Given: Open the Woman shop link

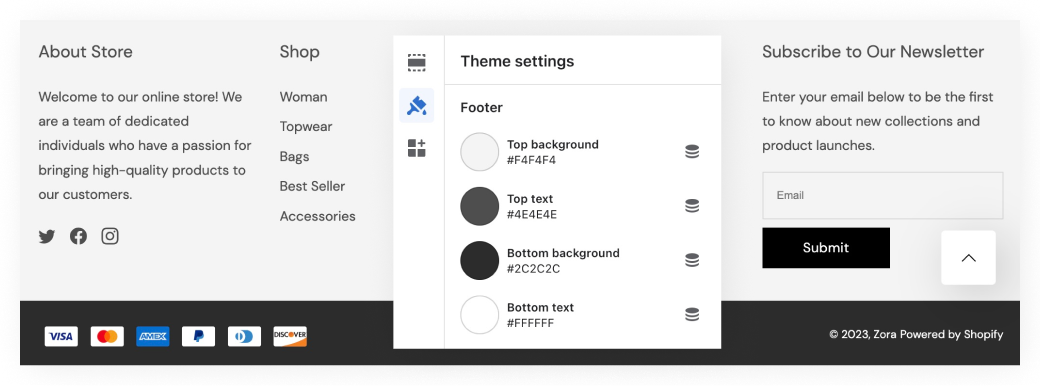Looking at the screenshot, I should pos(303,97).
